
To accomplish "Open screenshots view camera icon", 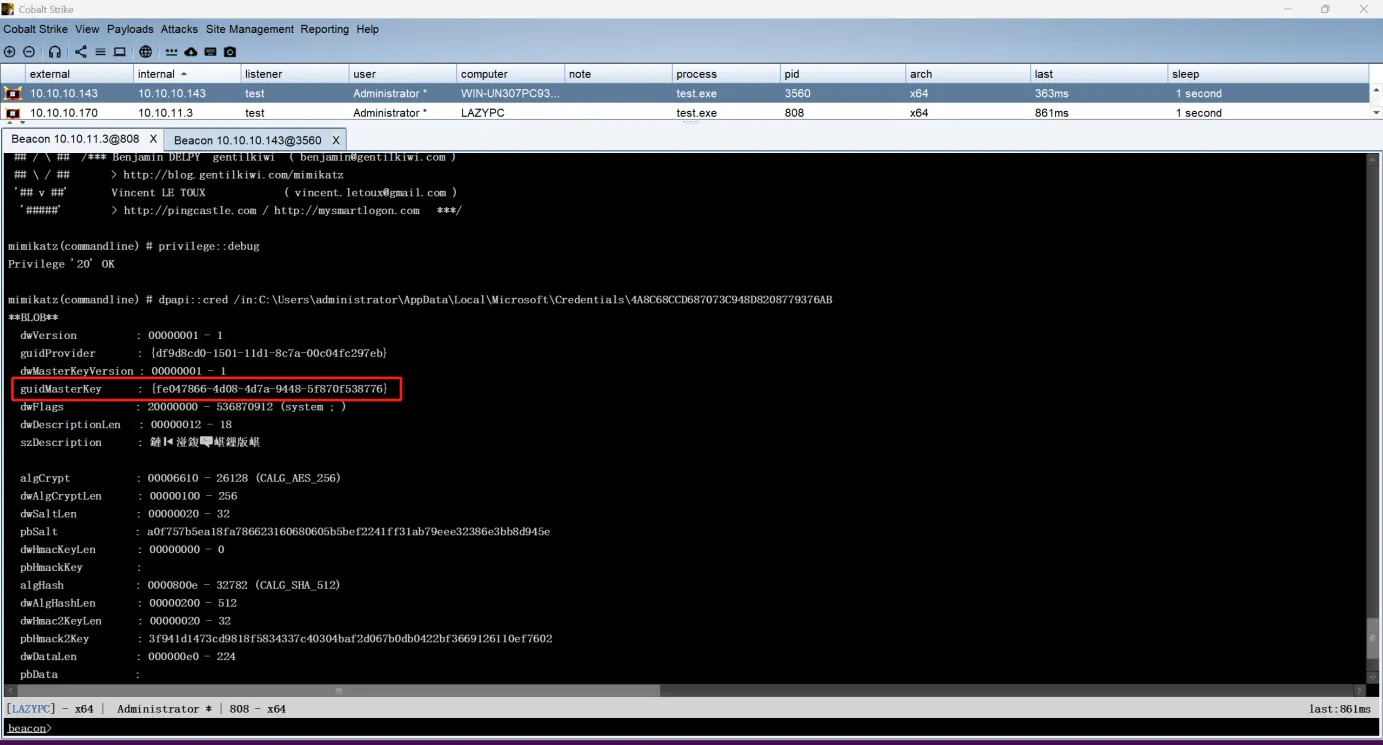I will coord(230,52).
